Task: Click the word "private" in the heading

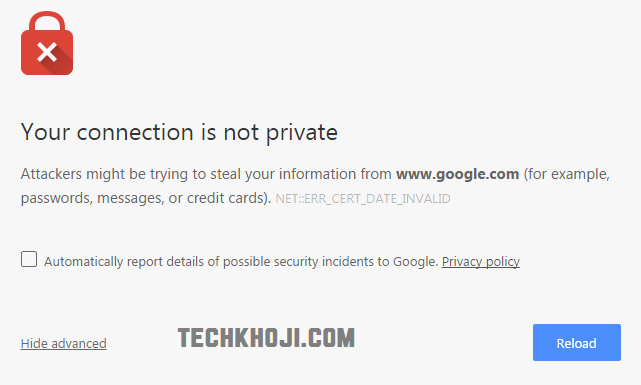Action: (x=302, y=133)
